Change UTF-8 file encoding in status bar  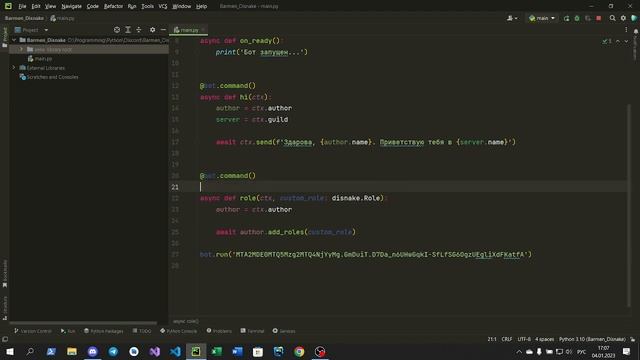point(524,339)
